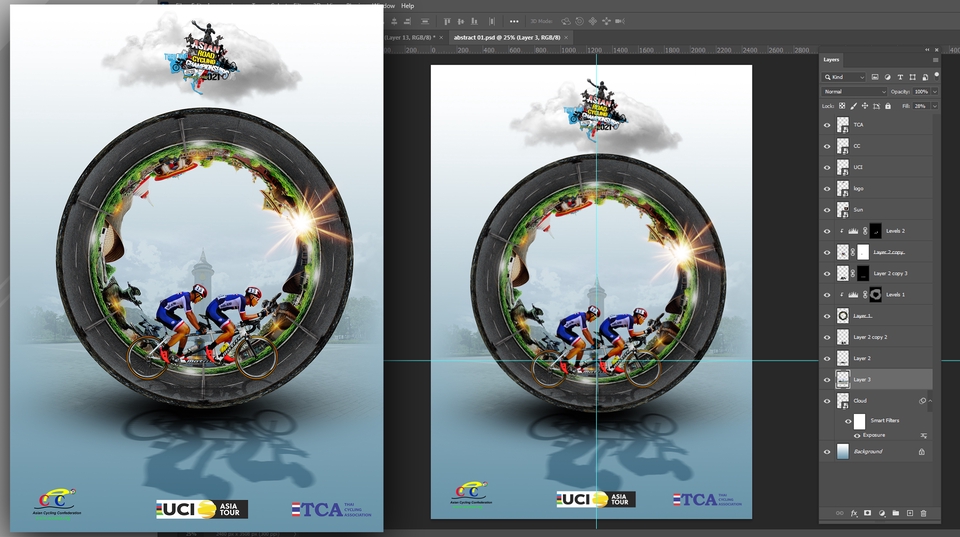
Task: Create a new layer plus icon
Action: [x=910, y=513]
